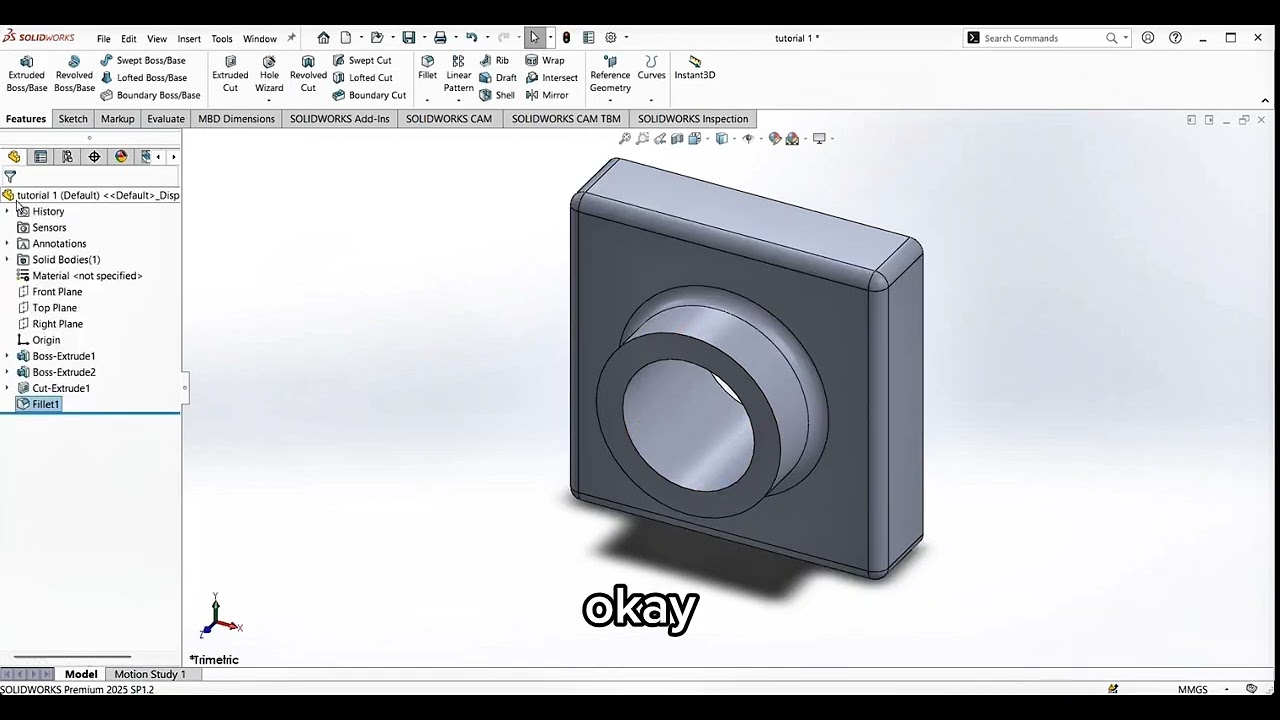Viewport: 1280px width, 720px height.
Task: Click the Rib feature tool
Action: coord(494,60)
